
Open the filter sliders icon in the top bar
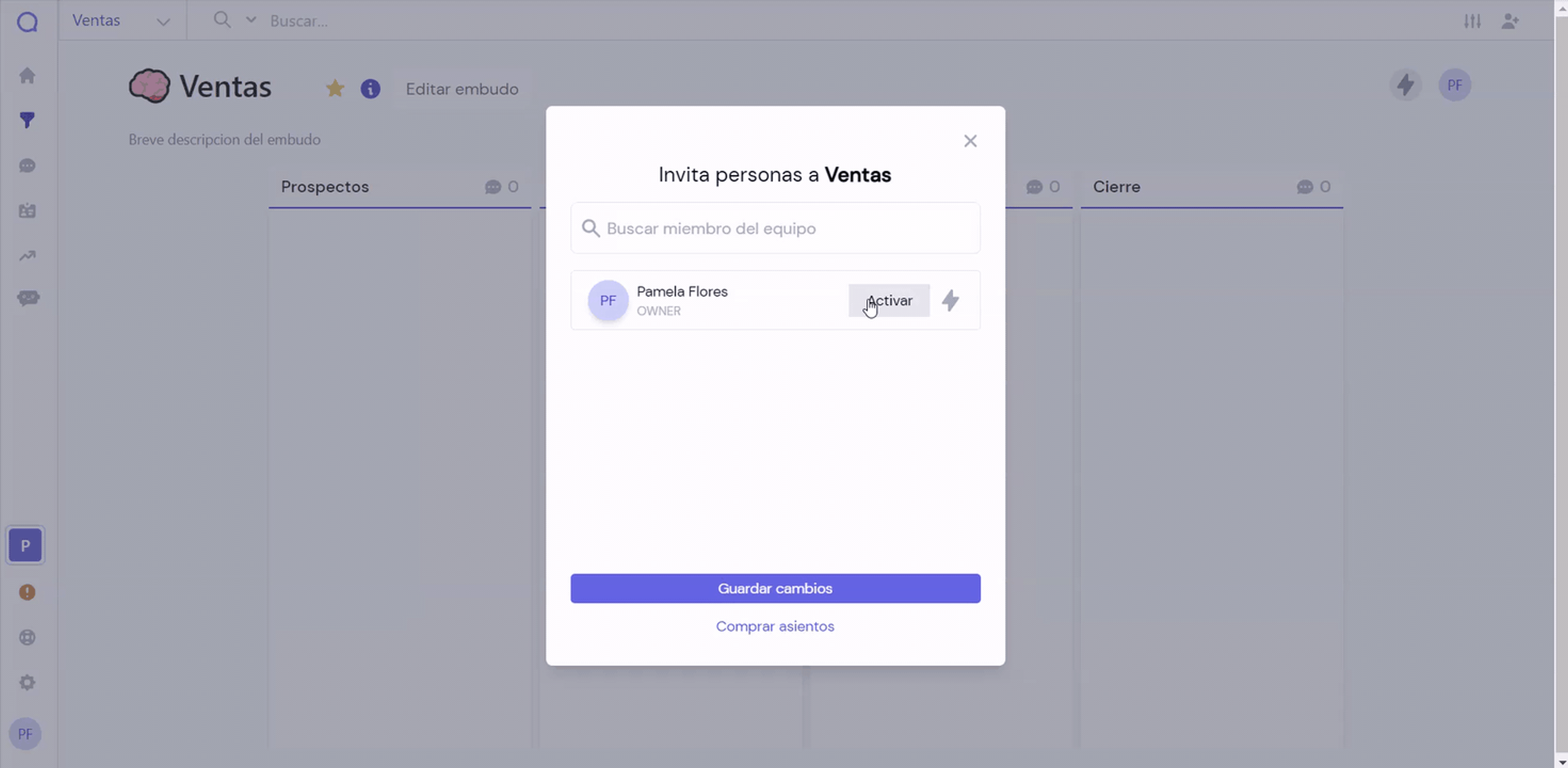coord(1472,21)
